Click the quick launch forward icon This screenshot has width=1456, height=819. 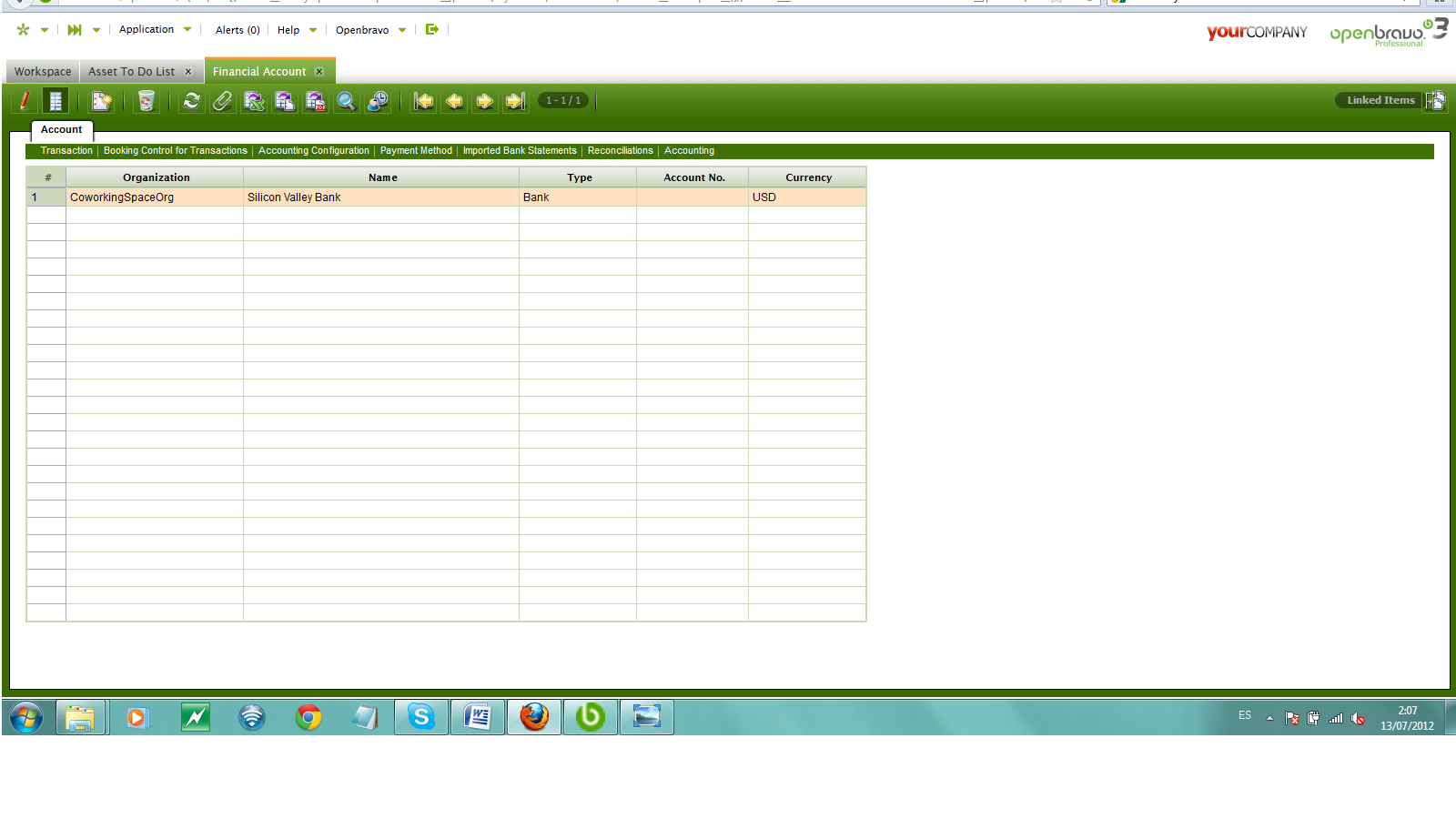coord(75,29)
